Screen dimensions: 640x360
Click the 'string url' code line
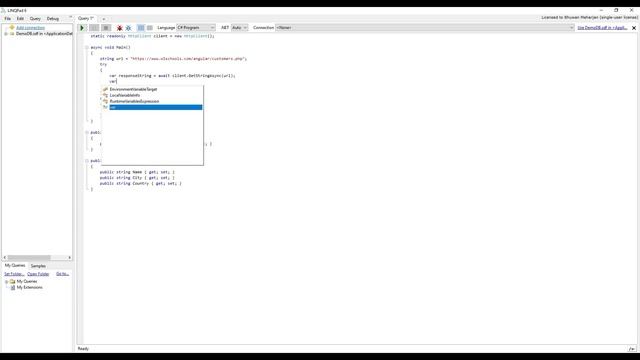[x=173, y=58]
